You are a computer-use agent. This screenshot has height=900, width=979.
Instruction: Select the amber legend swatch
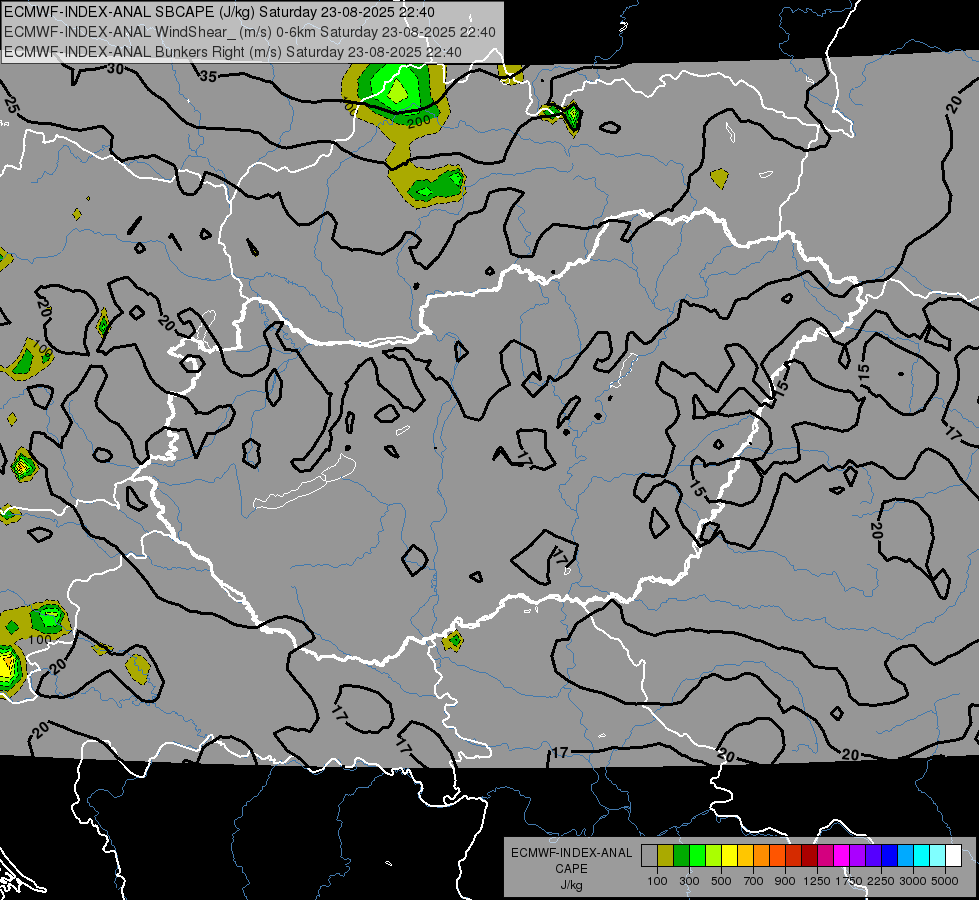pos(745,856)
